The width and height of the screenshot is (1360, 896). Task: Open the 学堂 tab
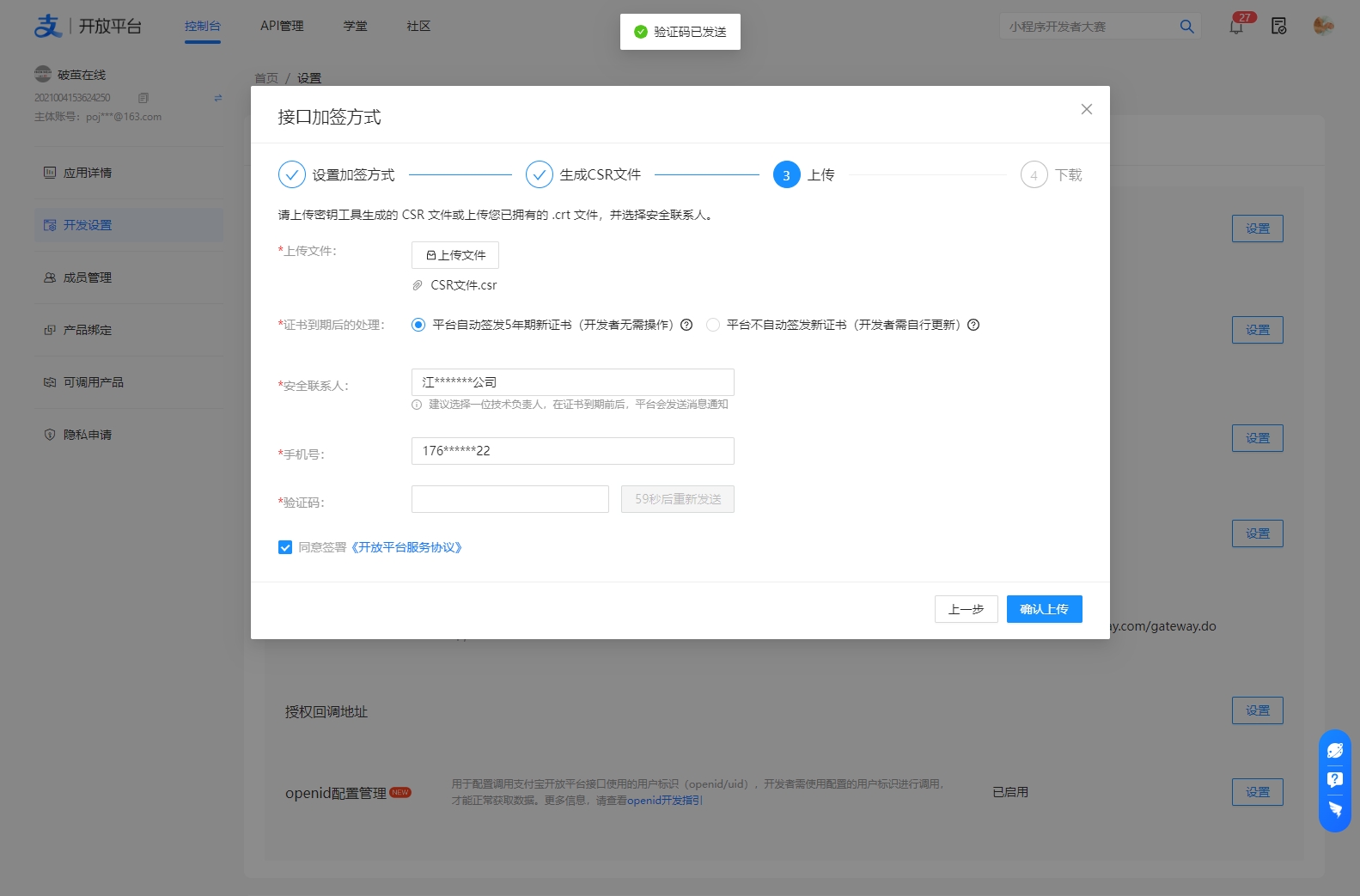coord(356,26)
